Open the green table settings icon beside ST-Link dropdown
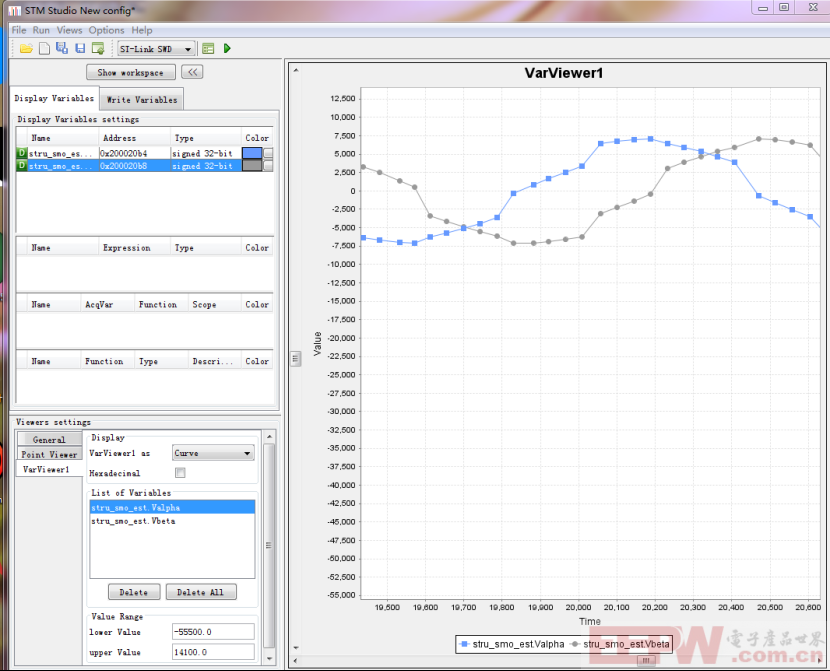Screen dimensions: 830x671 208,49
